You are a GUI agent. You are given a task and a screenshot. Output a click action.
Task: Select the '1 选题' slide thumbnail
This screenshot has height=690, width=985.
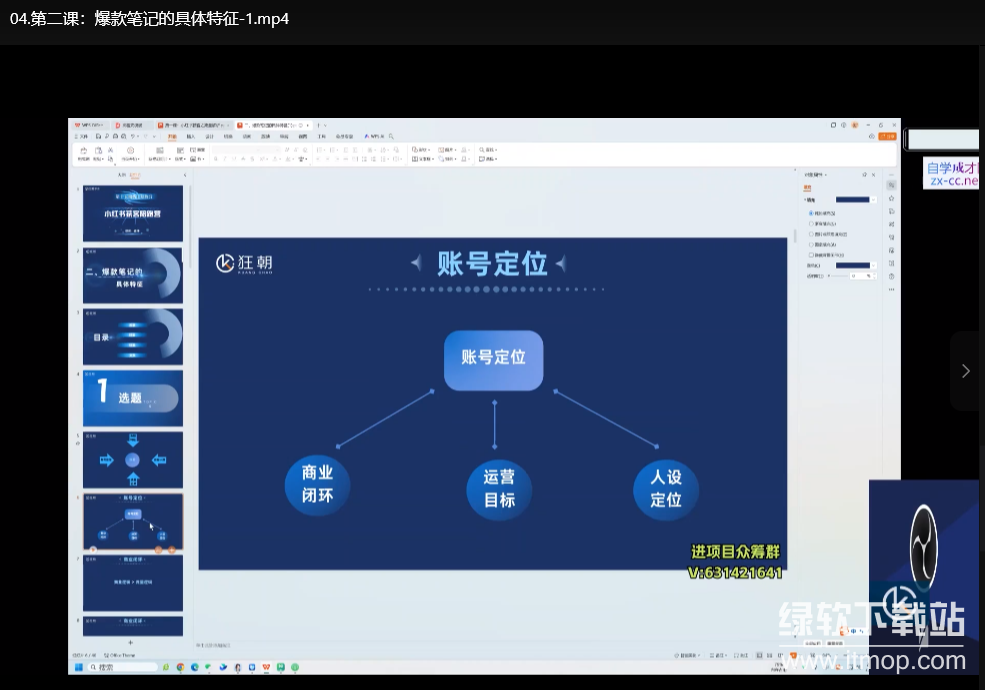[133, 398]
